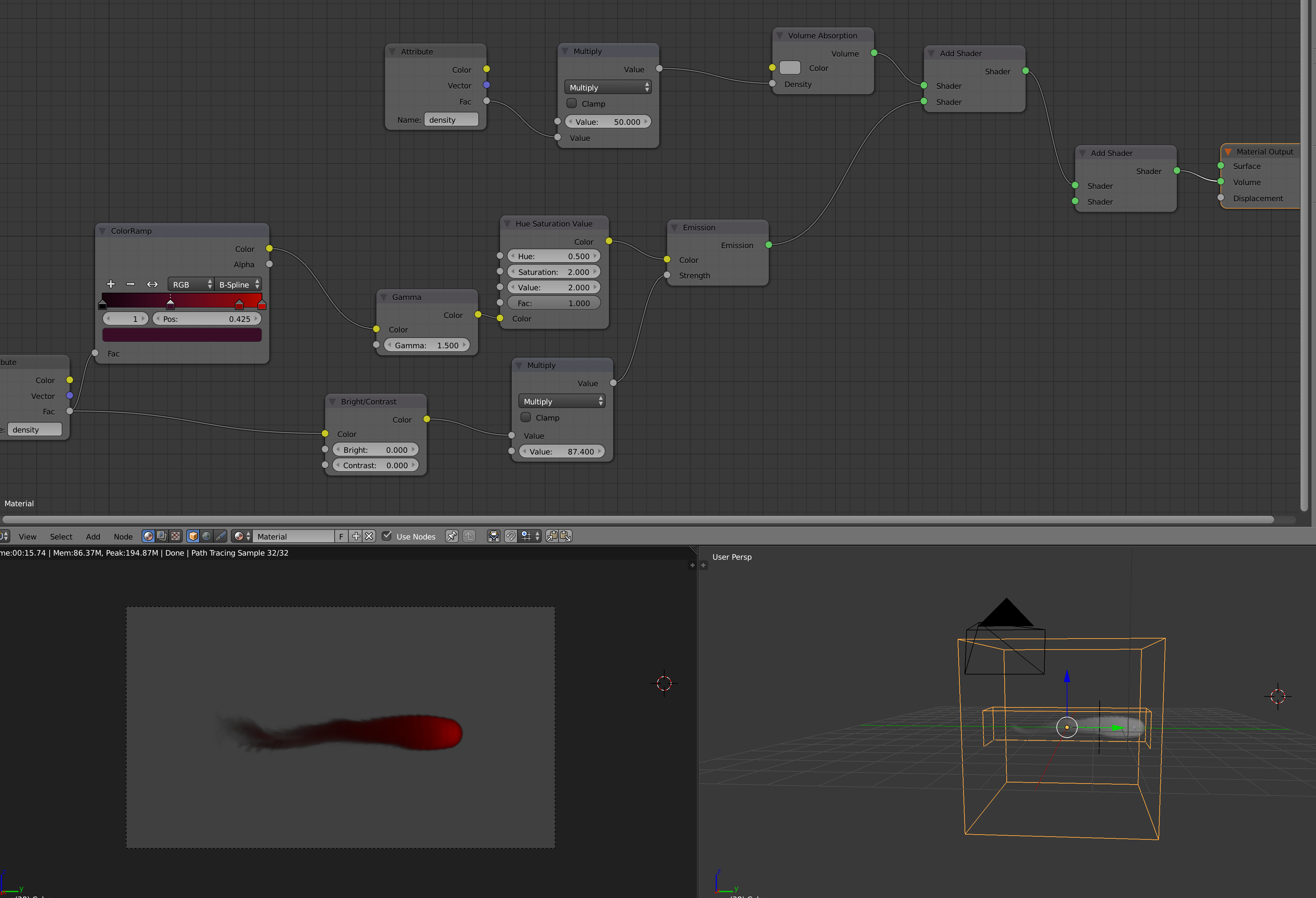Open RGB color mode dropdown in ColorRamp

pos(191,284)
